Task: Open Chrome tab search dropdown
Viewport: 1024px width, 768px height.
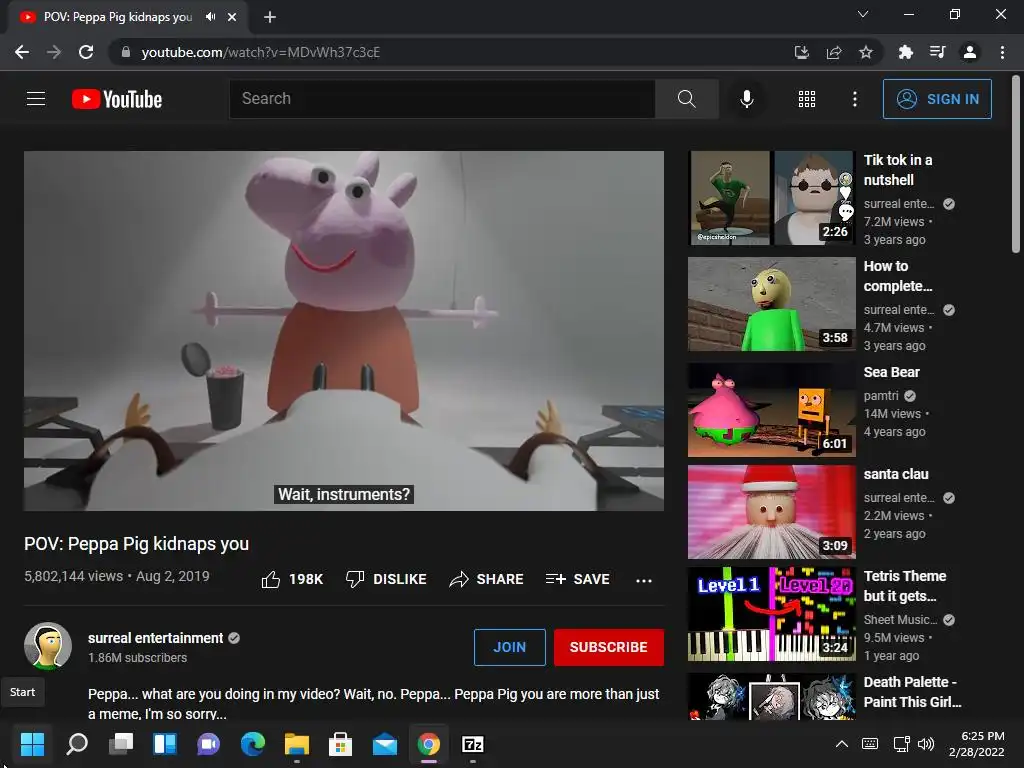Action: pyautogui.click(x=863, y=14)
